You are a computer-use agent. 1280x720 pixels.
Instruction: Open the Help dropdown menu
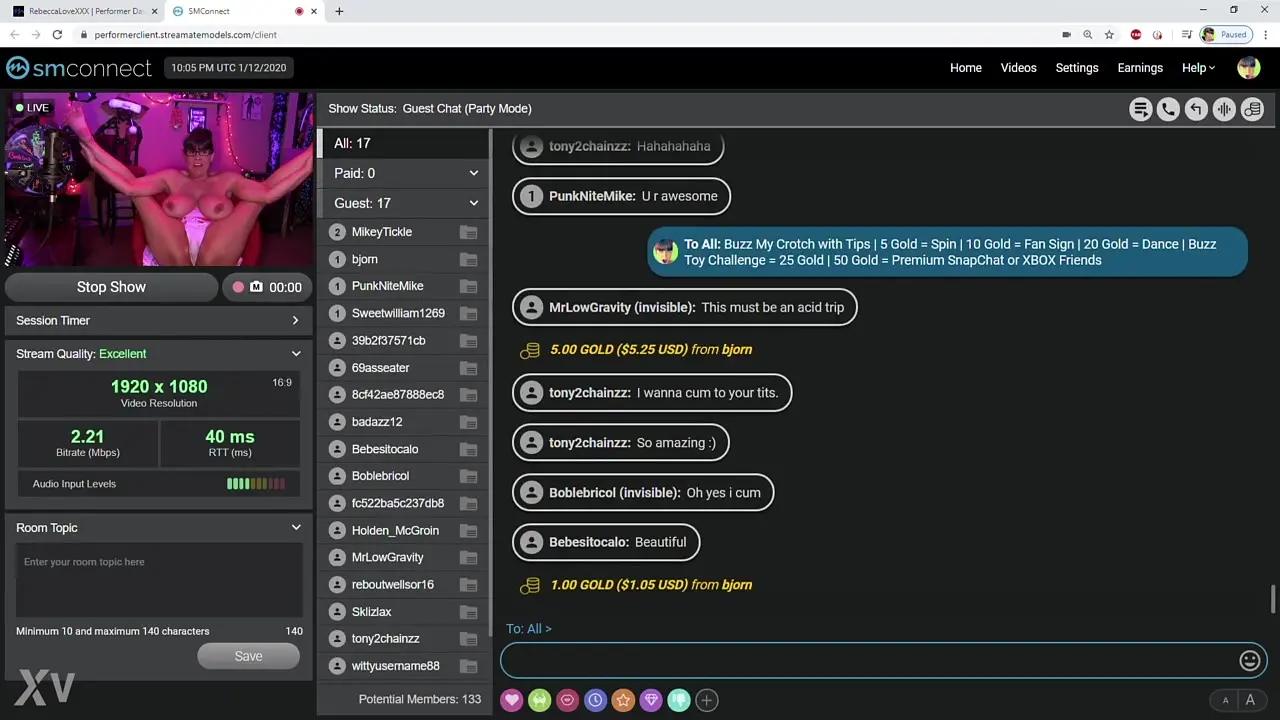(x=1198, y=68)
